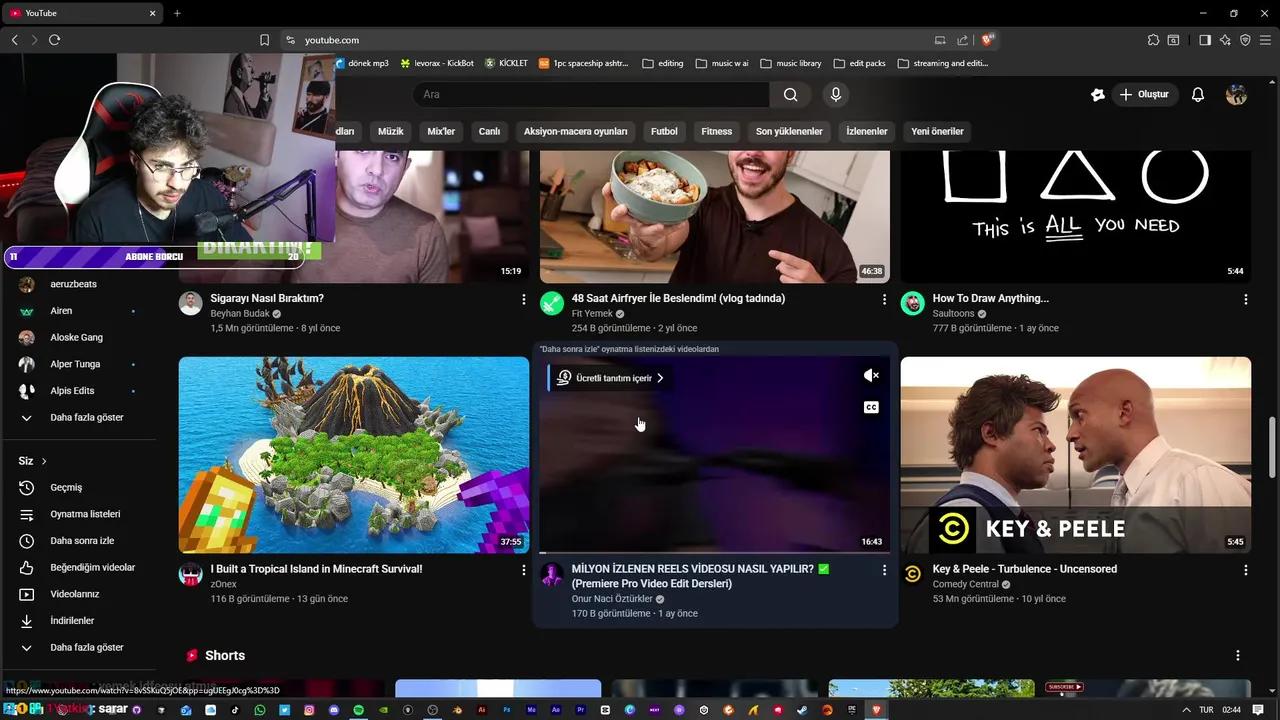Select the Son yüklenenler chip
Viewport: 1280px width, 720px height.
(789, 131)
